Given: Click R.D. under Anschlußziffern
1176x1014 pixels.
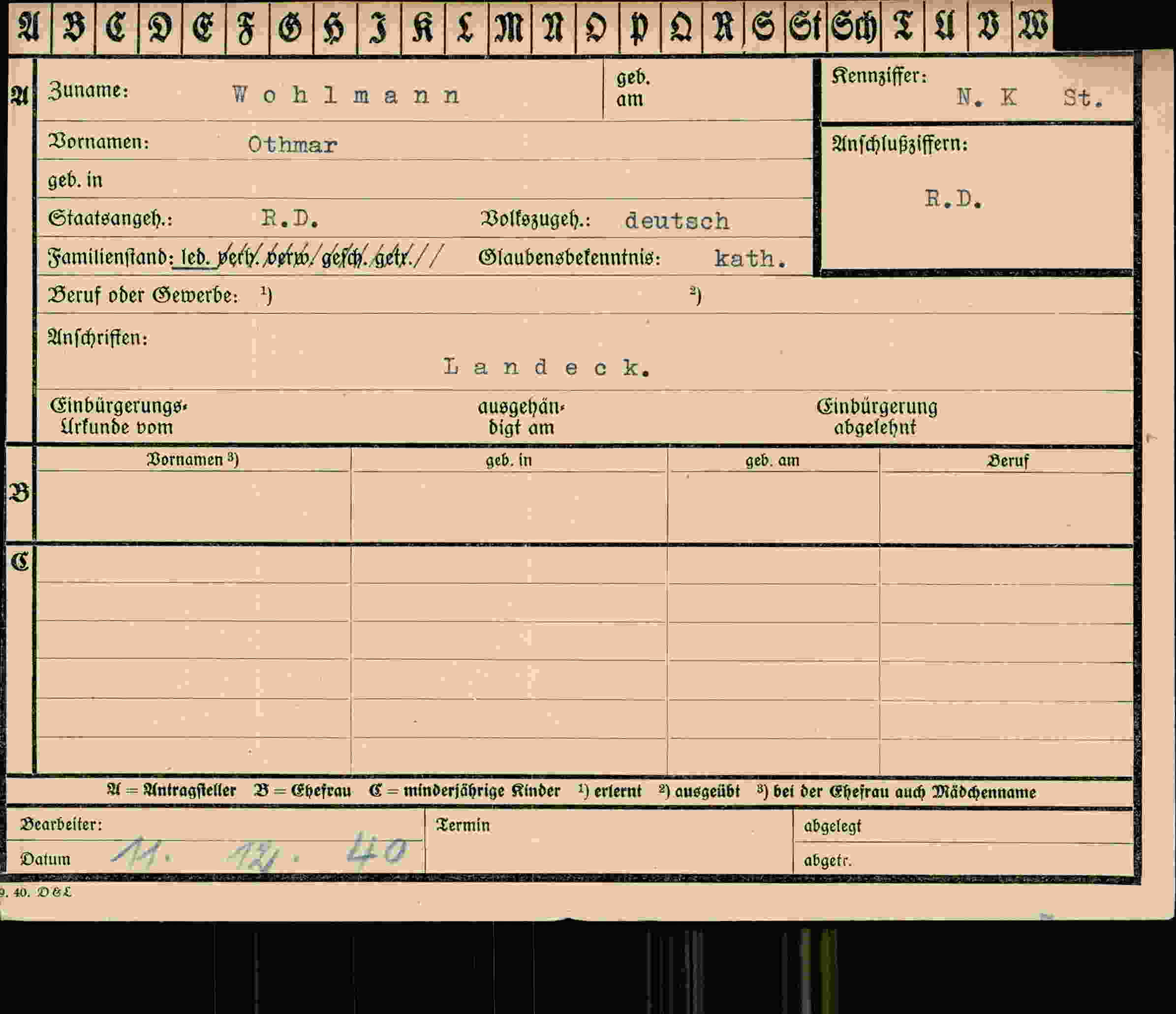Looking at the screenshot, I should tap(954, 199).
